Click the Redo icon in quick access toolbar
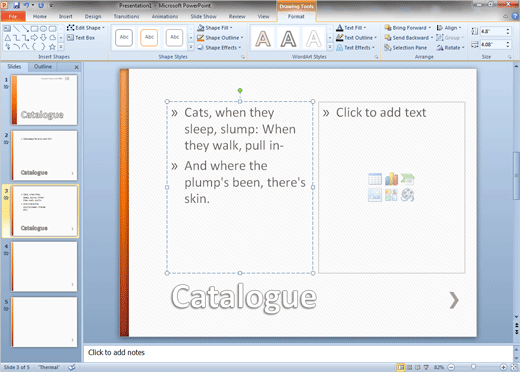The width and height of the screenshot is (520, 372). pos(41,5)
